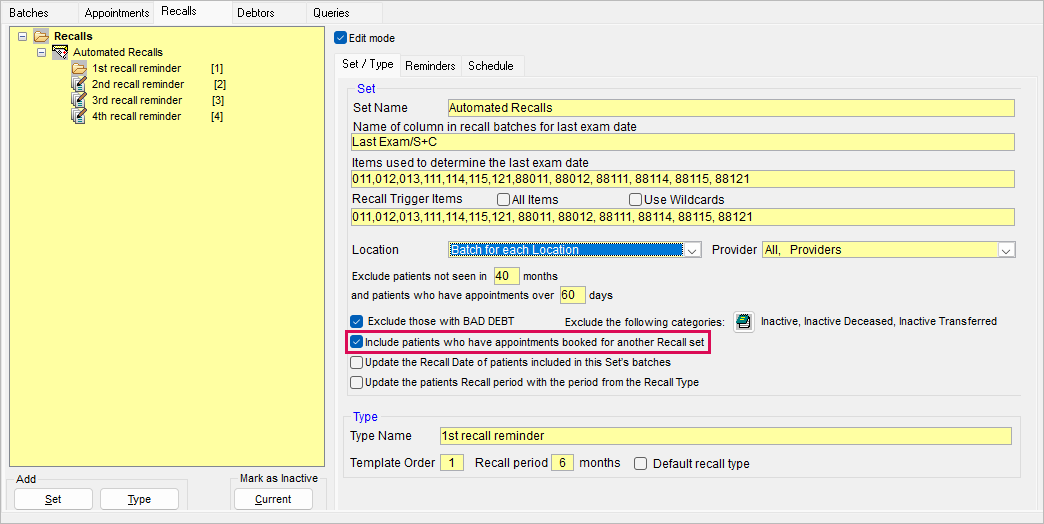Check the Default recall type option

(x=641, y=464)
